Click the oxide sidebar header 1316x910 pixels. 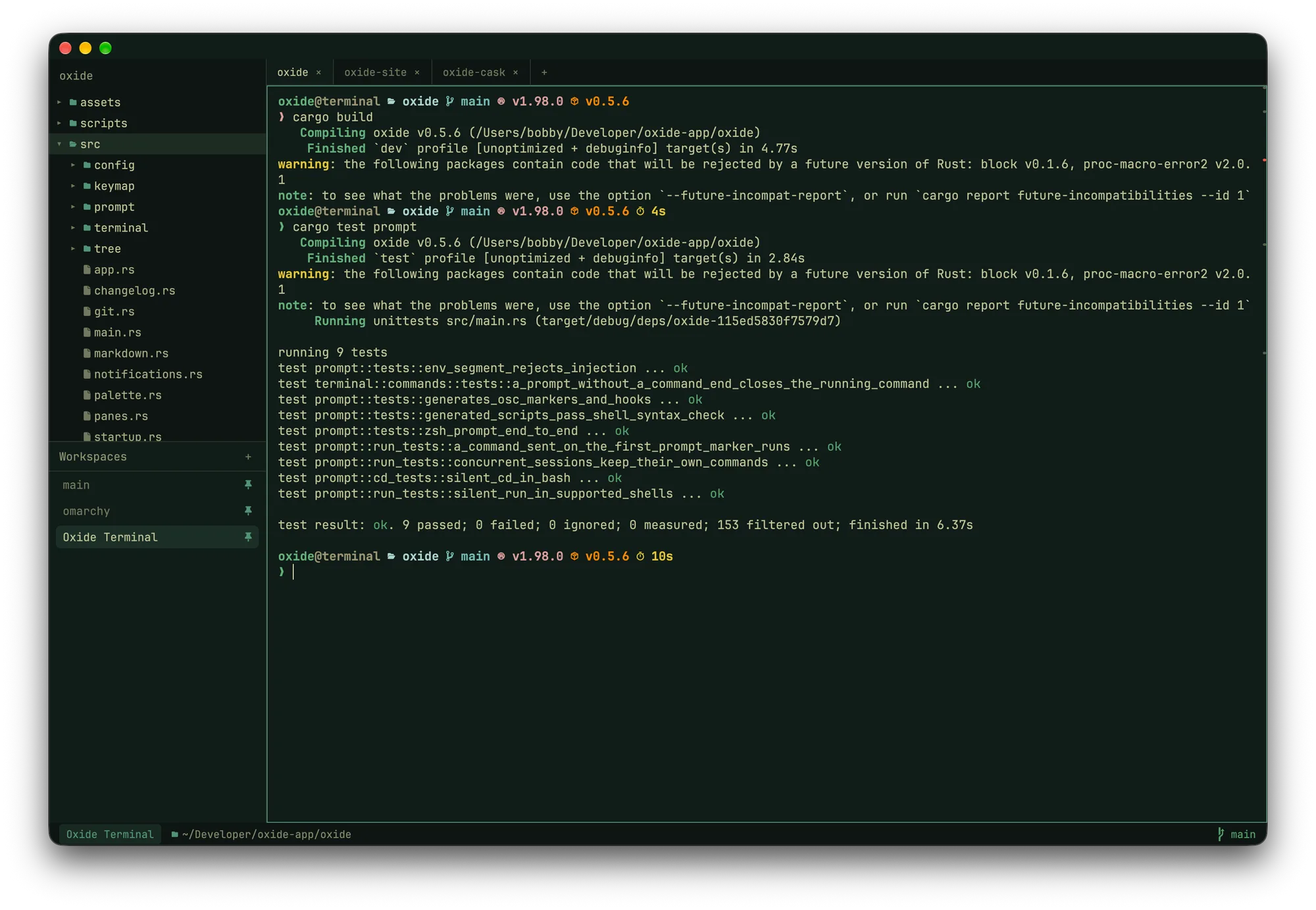pyautogui.click(x=76, y=76)
